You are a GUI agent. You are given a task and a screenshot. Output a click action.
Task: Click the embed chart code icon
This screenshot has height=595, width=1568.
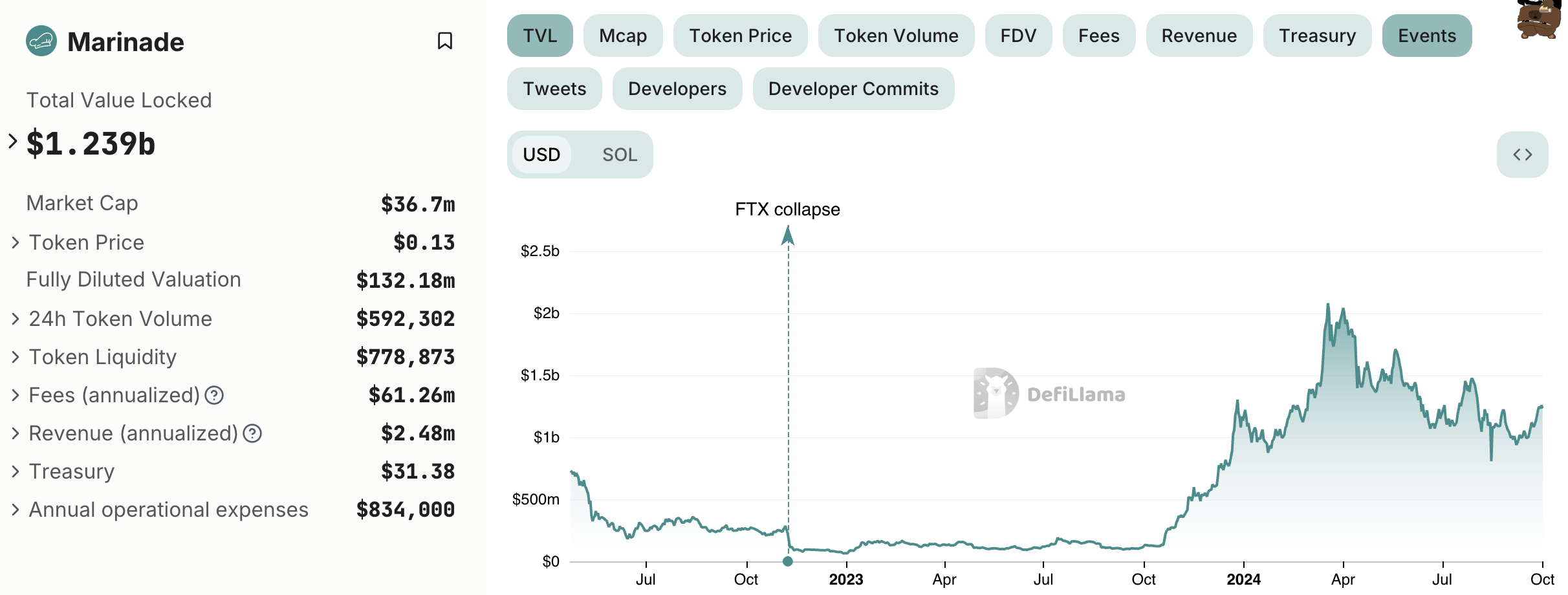point(1522,155)
